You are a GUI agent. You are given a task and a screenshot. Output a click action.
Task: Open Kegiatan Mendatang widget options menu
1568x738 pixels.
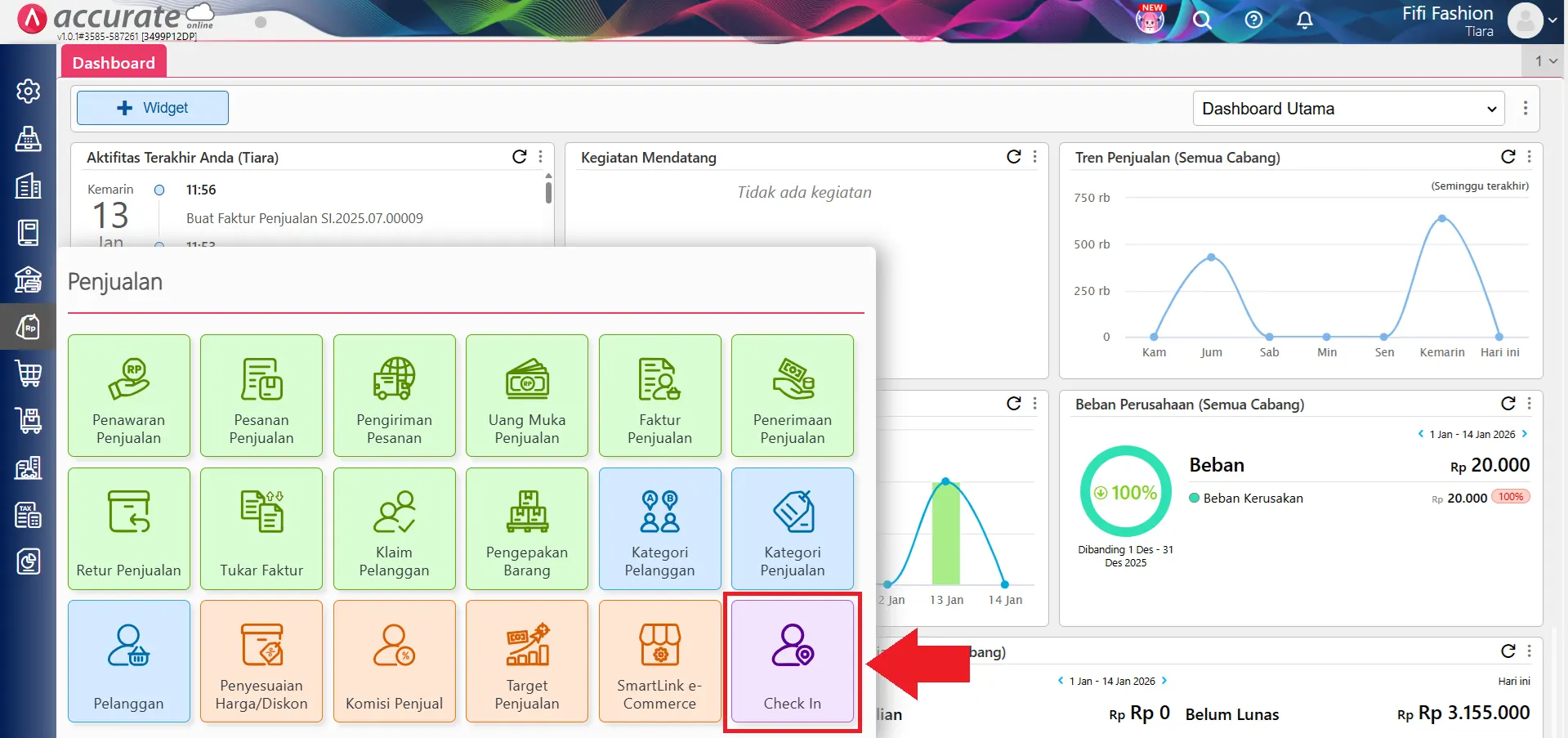[1035, 157]
